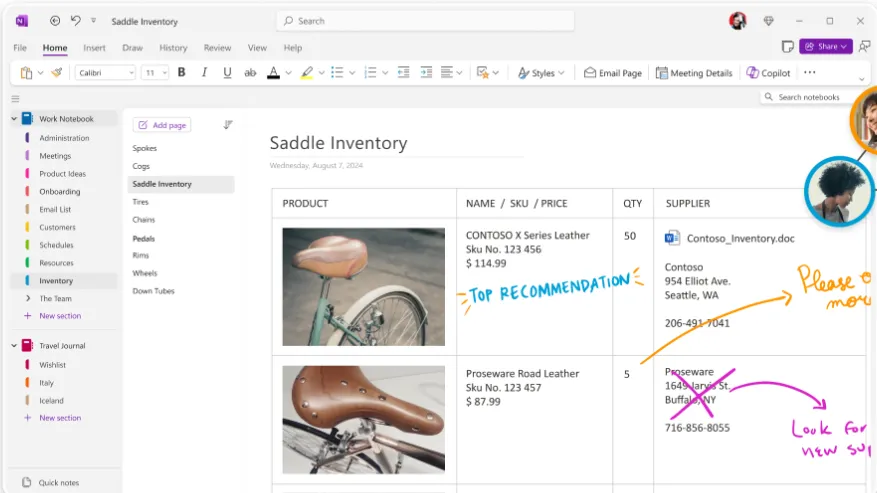This screenshot has width=877, height=493.
Task: Click the Add page button
Action: pyautogui.click(x=162, y=125)
